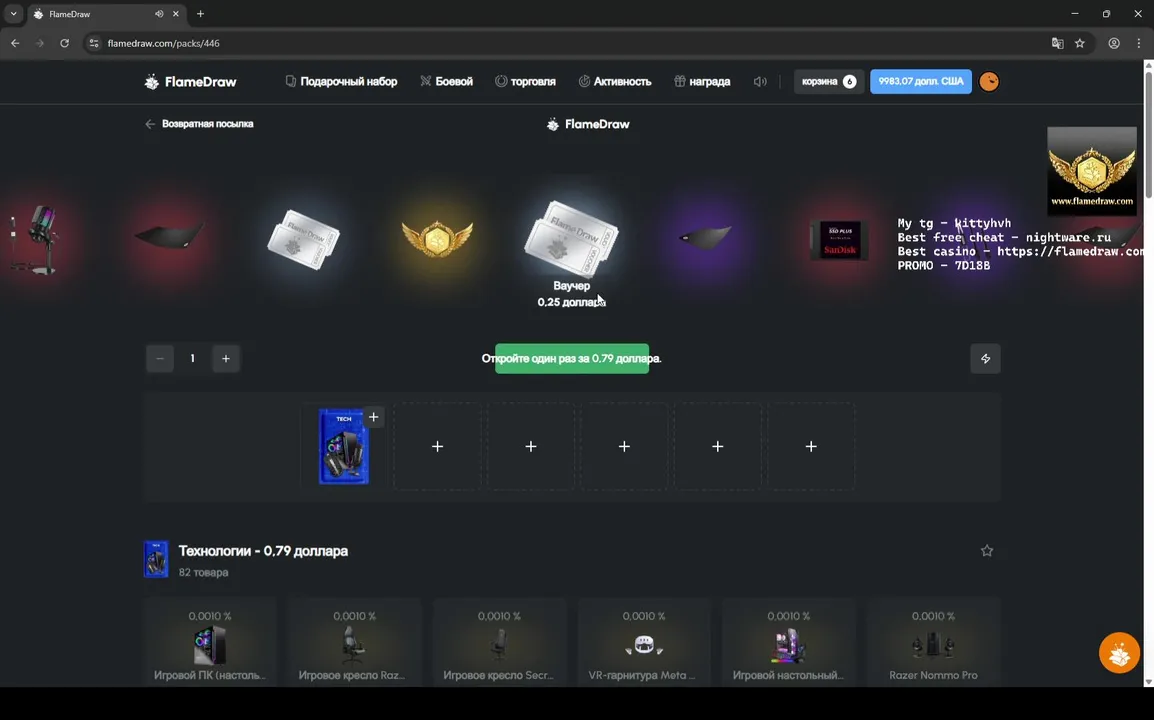Click the page vertical scrollbar

(1148, 133)
